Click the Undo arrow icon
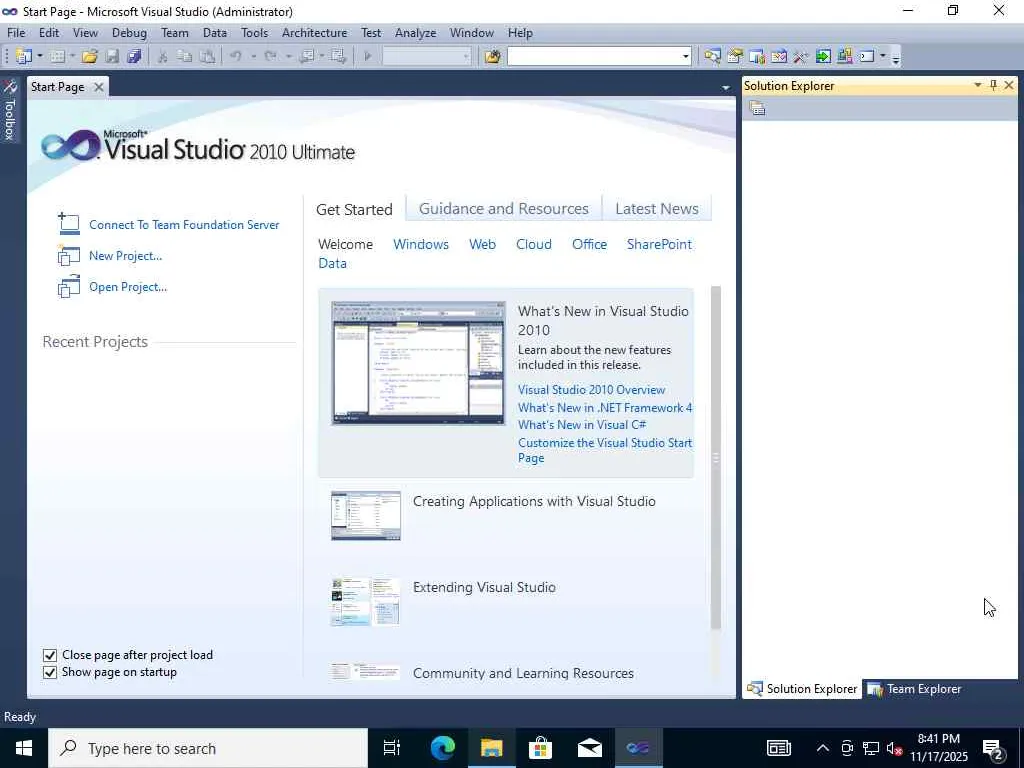 [236, 56]
